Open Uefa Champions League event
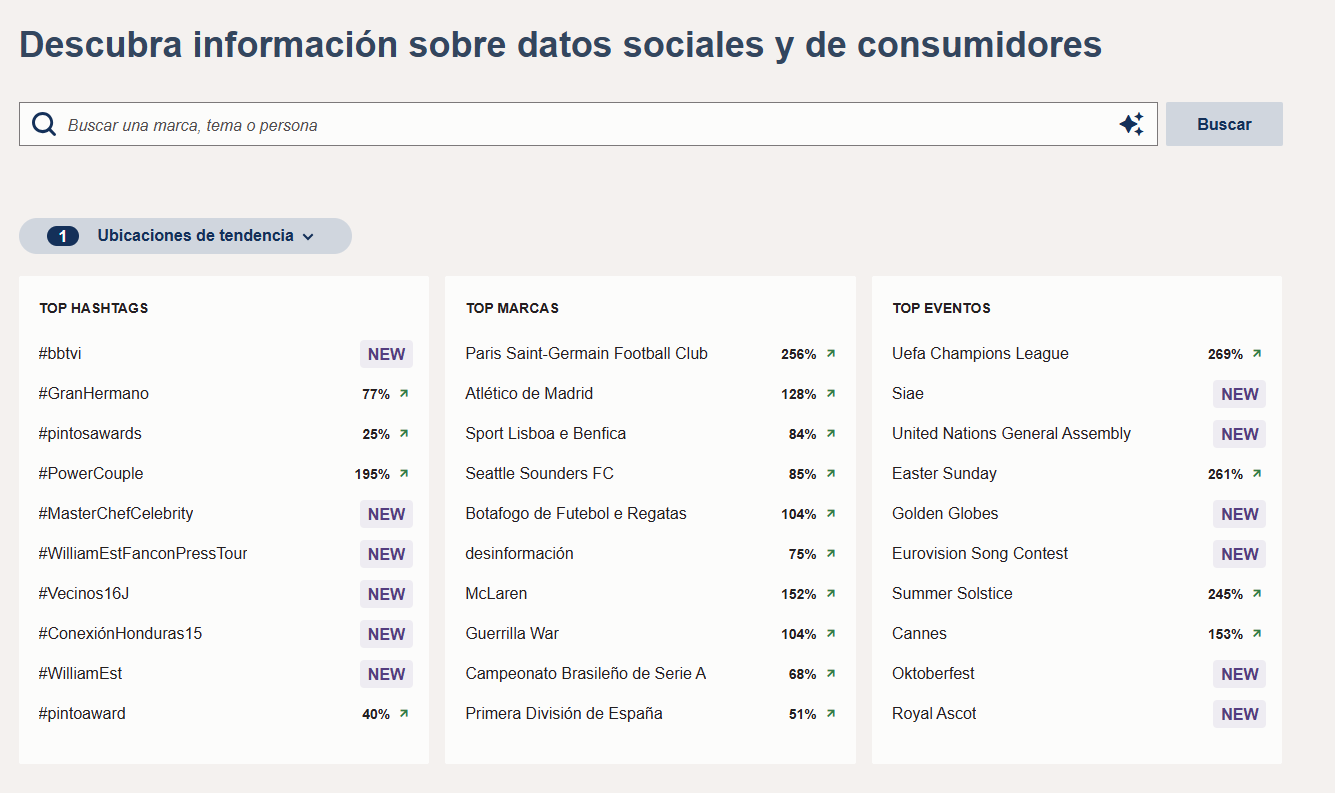Screen dimensions: 1335x793 [x=980, y=354]
